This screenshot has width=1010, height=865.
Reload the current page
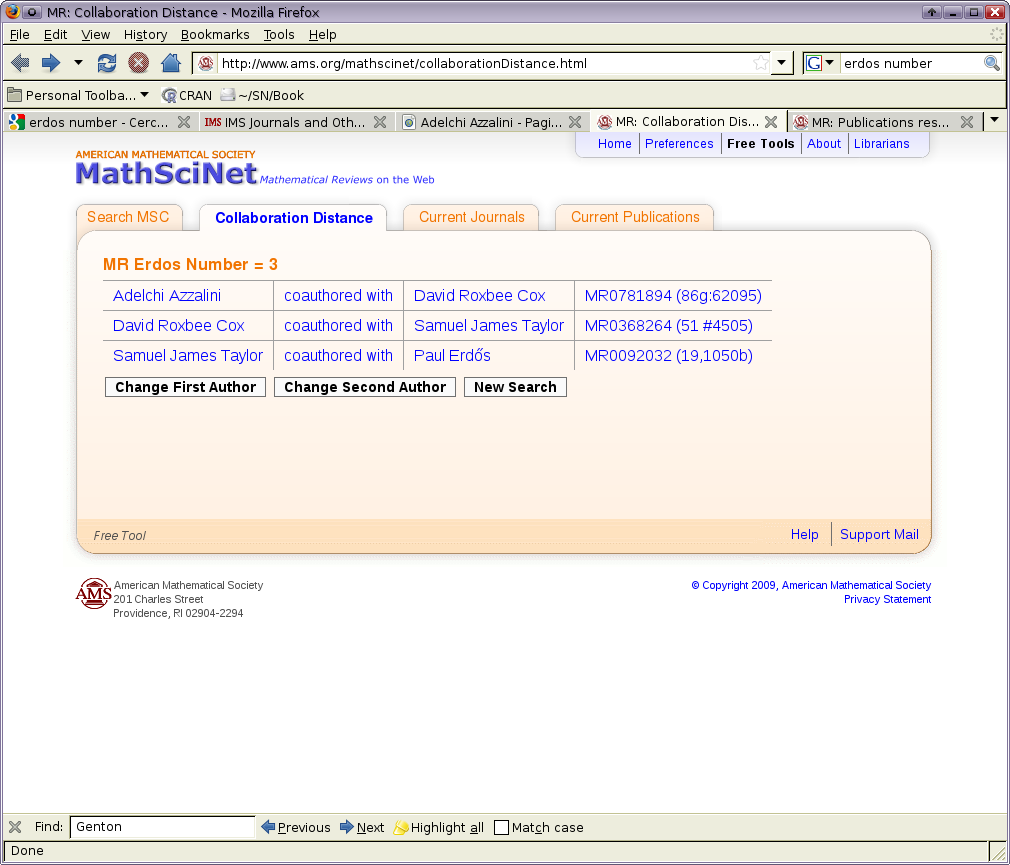pos(107,63)
